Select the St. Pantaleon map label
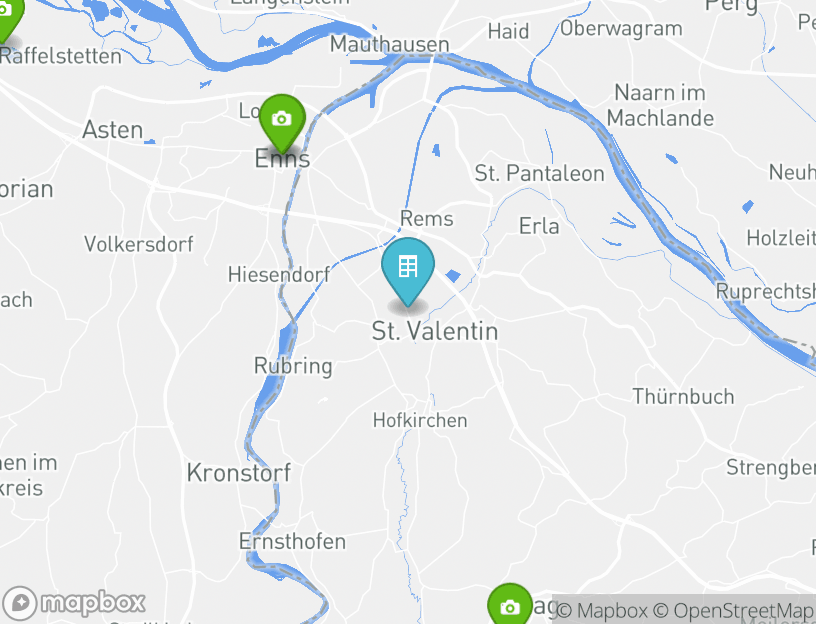816x624 pixels. [x=540, y=173]
